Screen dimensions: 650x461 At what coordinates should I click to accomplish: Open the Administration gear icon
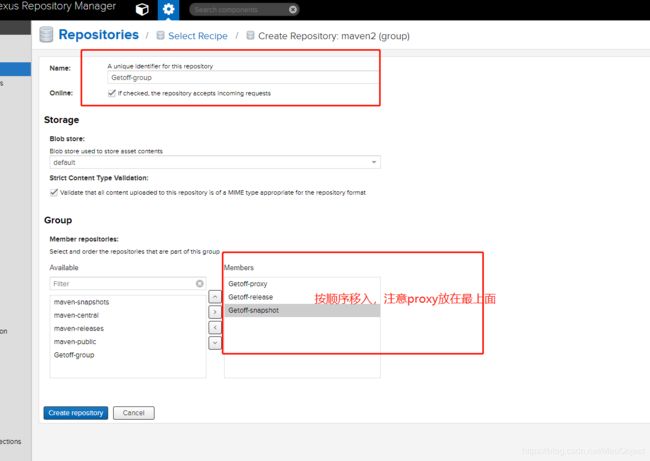tap(168, 9)
